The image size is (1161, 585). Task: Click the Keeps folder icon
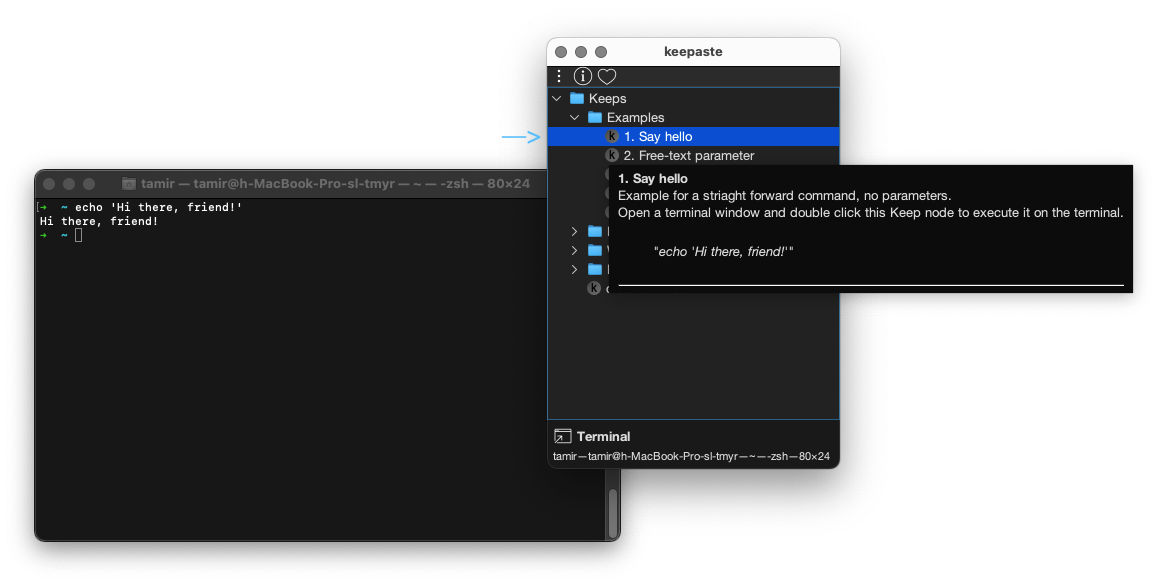coord(577,98)
